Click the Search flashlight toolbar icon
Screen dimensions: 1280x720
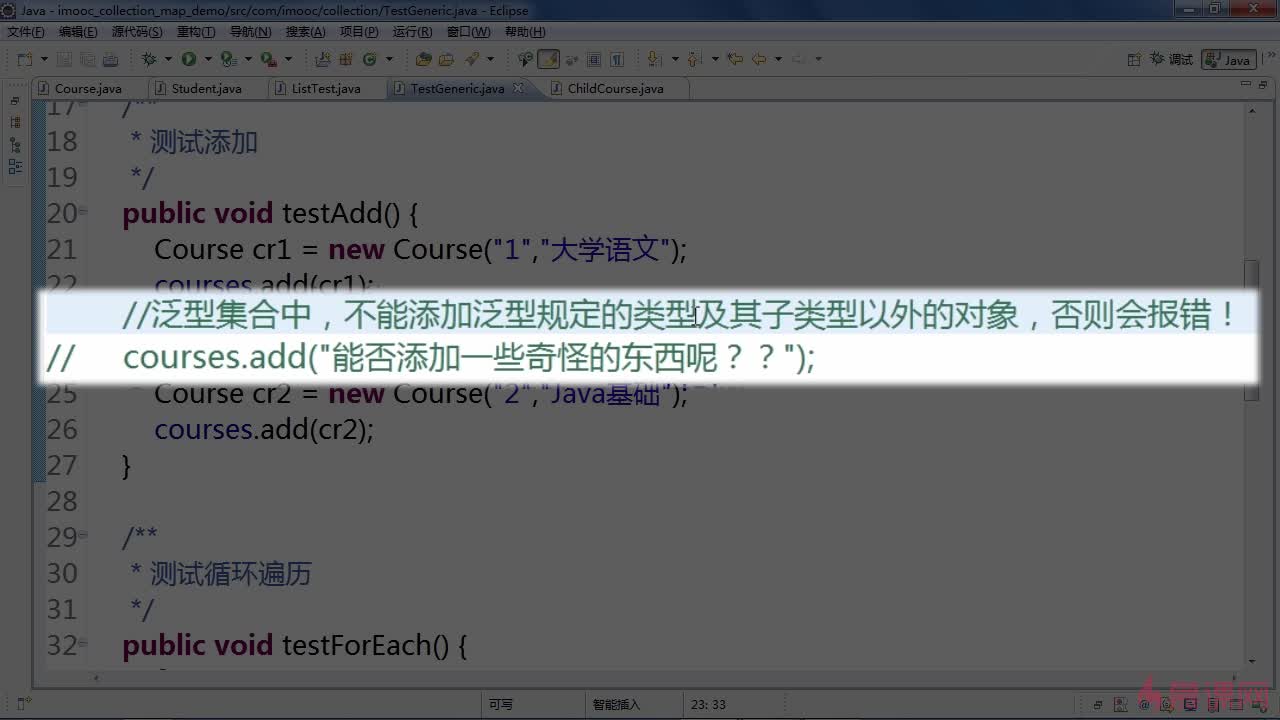(470, 59)
